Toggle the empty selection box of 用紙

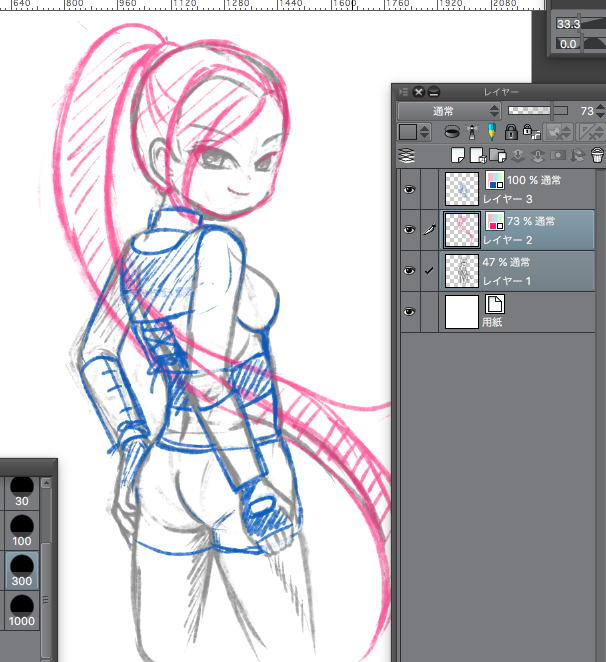click(x=429, y=312)
